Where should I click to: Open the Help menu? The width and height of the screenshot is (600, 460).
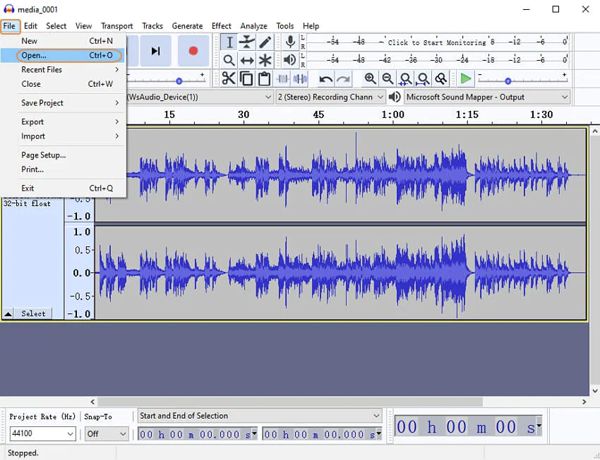click(x=311, y=26)
